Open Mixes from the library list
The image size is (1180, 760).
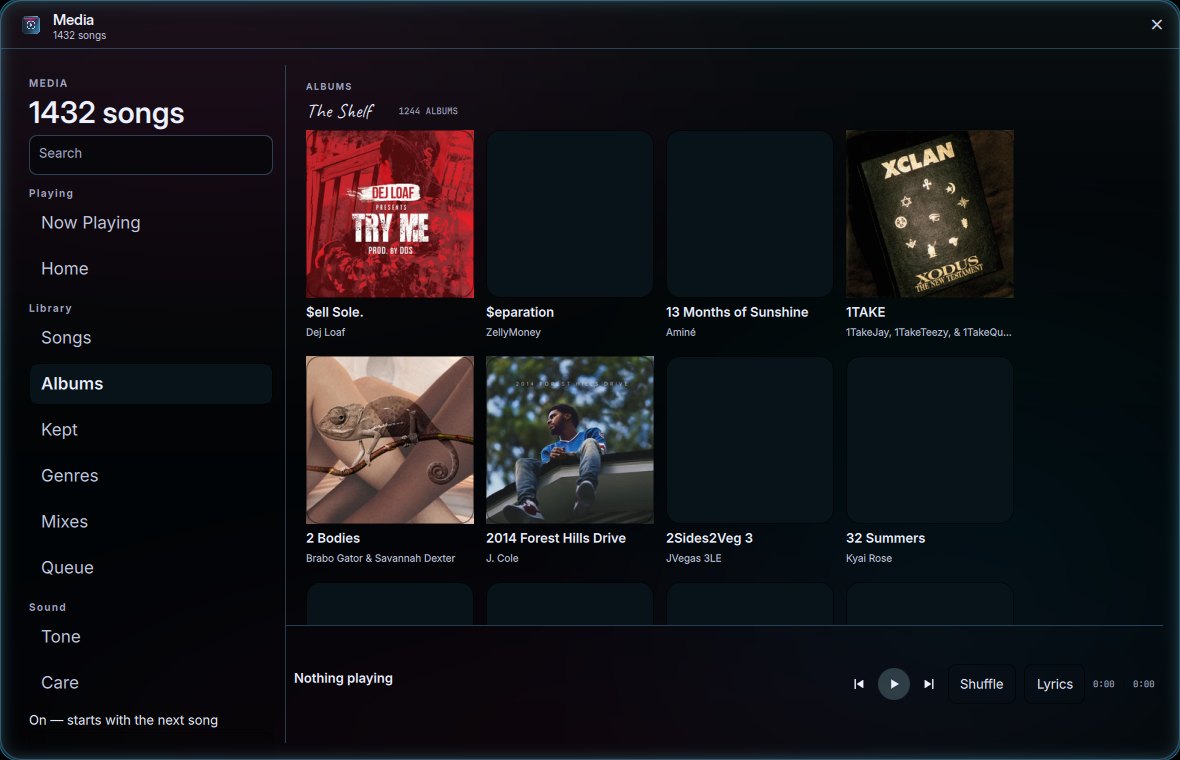(151, 521)
